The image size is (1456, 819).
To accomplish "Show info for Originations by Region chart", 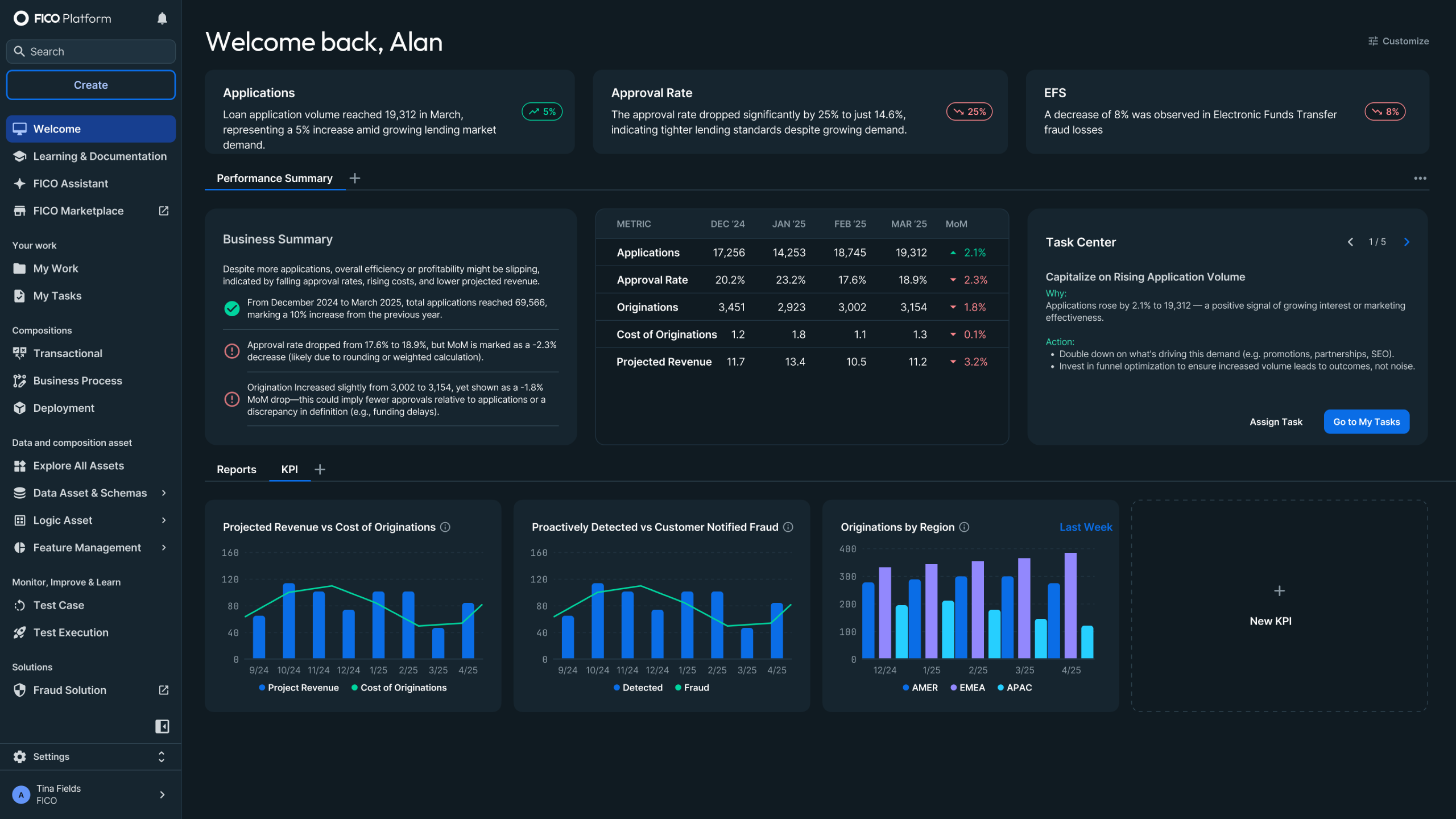I will [965, 527].
